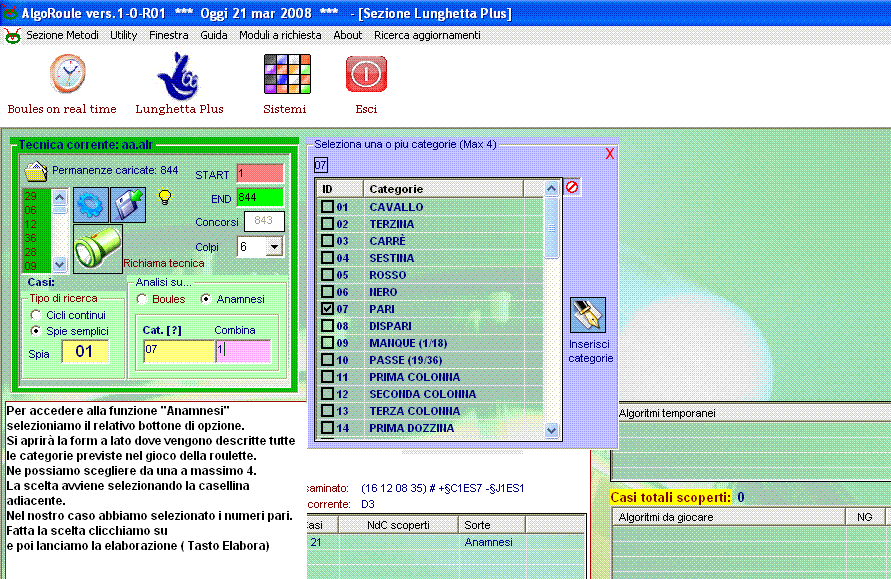Click the NdC scoperti column header
This screenshot has width=891, height=579.
click(x=398, y=525)
